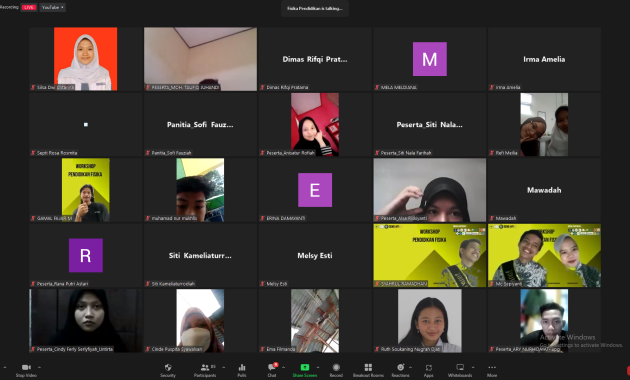Select the Mawadah participant tile
630x380 pixels.
(x=544, y=190)
